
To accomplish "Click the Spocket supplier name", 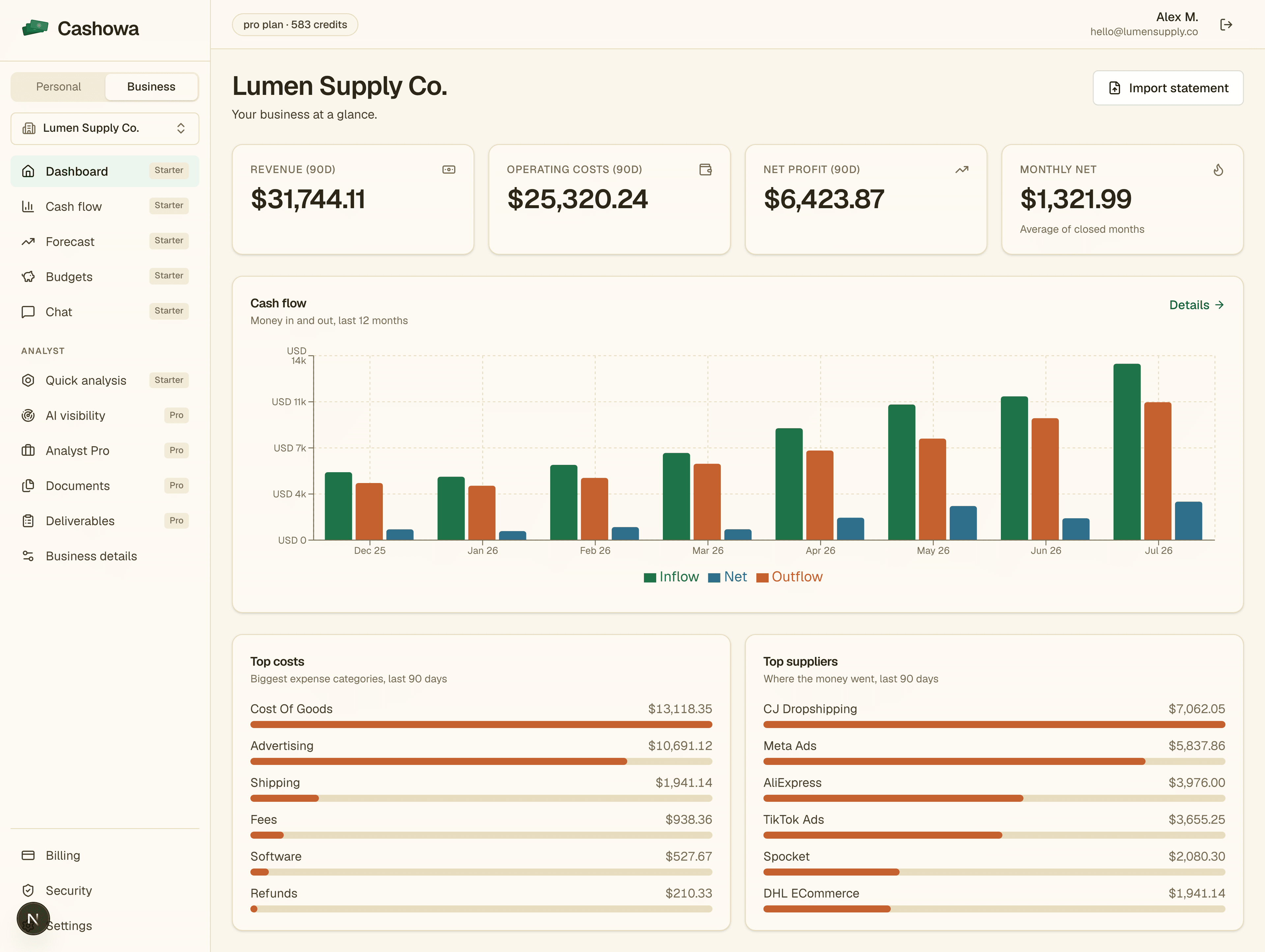I will [786, 857].
